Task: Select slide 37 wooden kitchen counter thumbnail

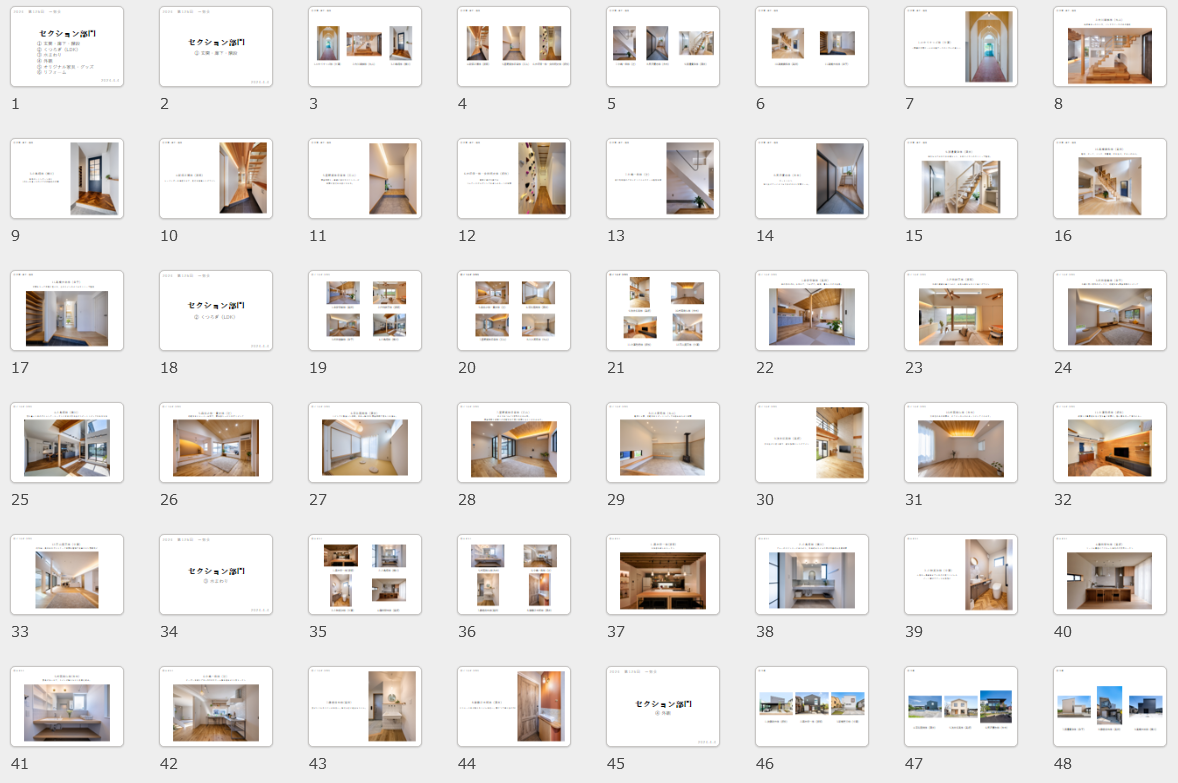Action: 663,575
